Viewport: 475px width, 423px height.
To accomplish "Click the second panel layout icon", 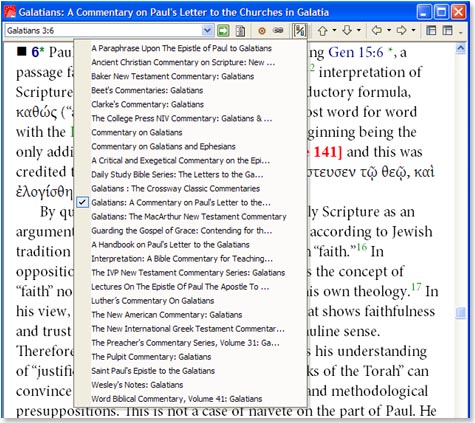I will tap(447, 31).
